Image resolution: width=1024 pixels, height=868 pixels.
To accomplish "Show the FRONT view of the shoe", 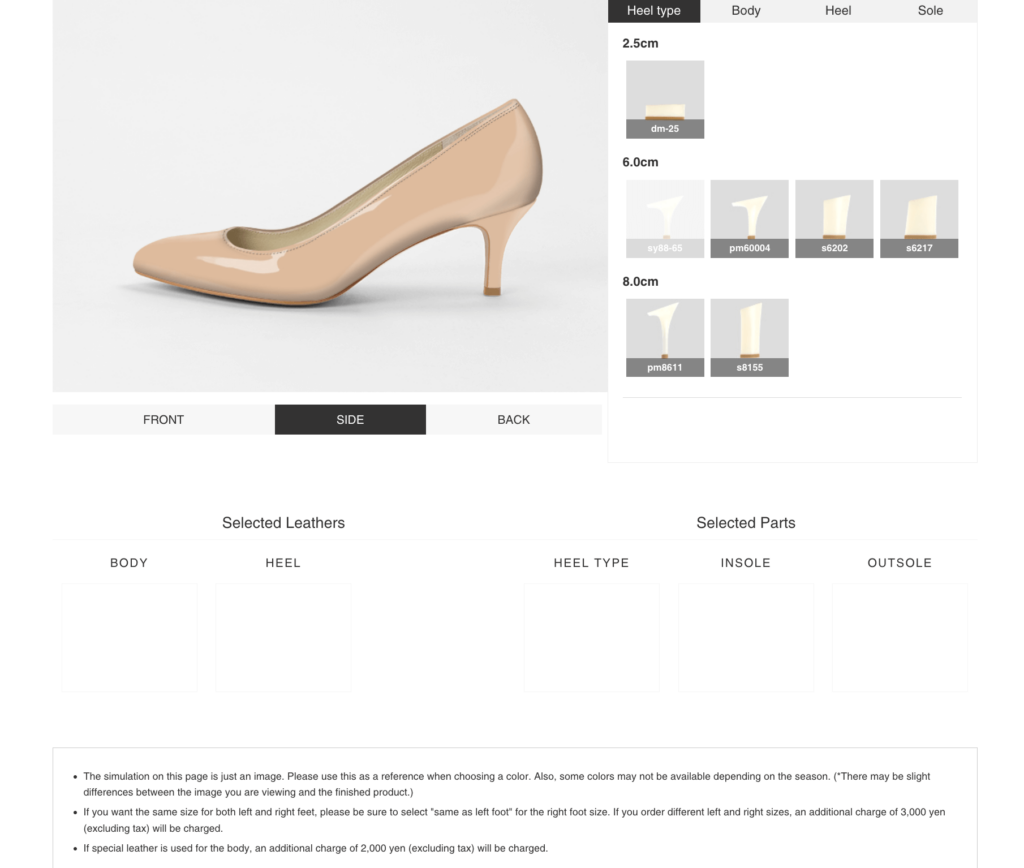I will coord(163,420).
